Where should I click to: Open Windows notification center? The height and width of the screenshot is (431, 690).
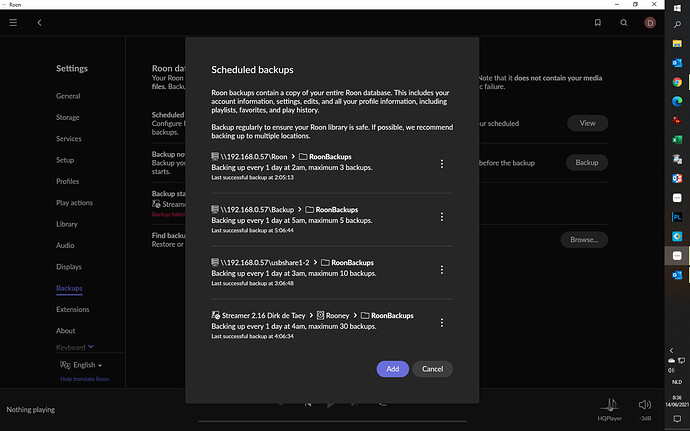point(677,419)
